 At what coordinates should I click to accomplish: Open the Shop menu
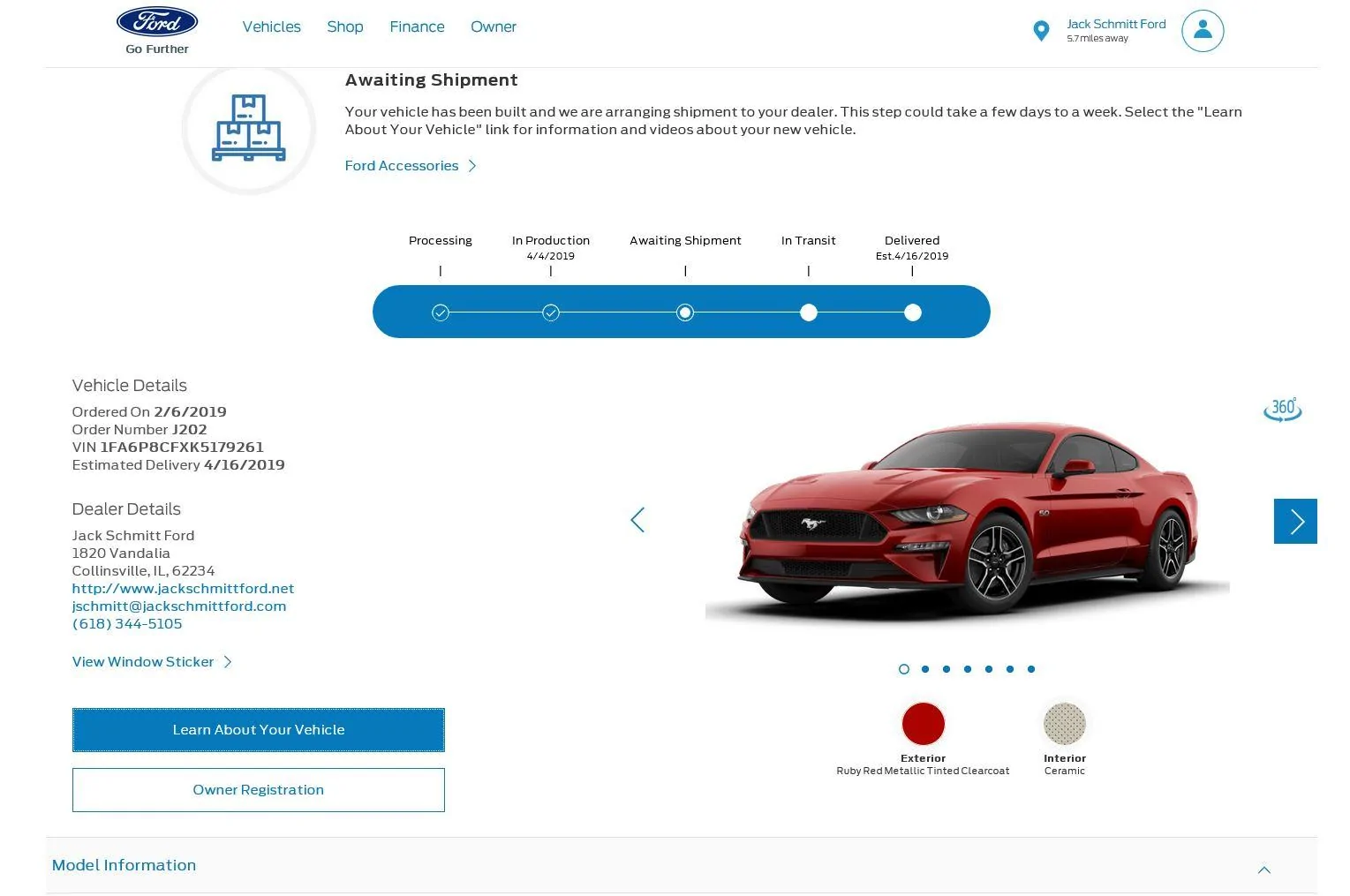(345, 26)
